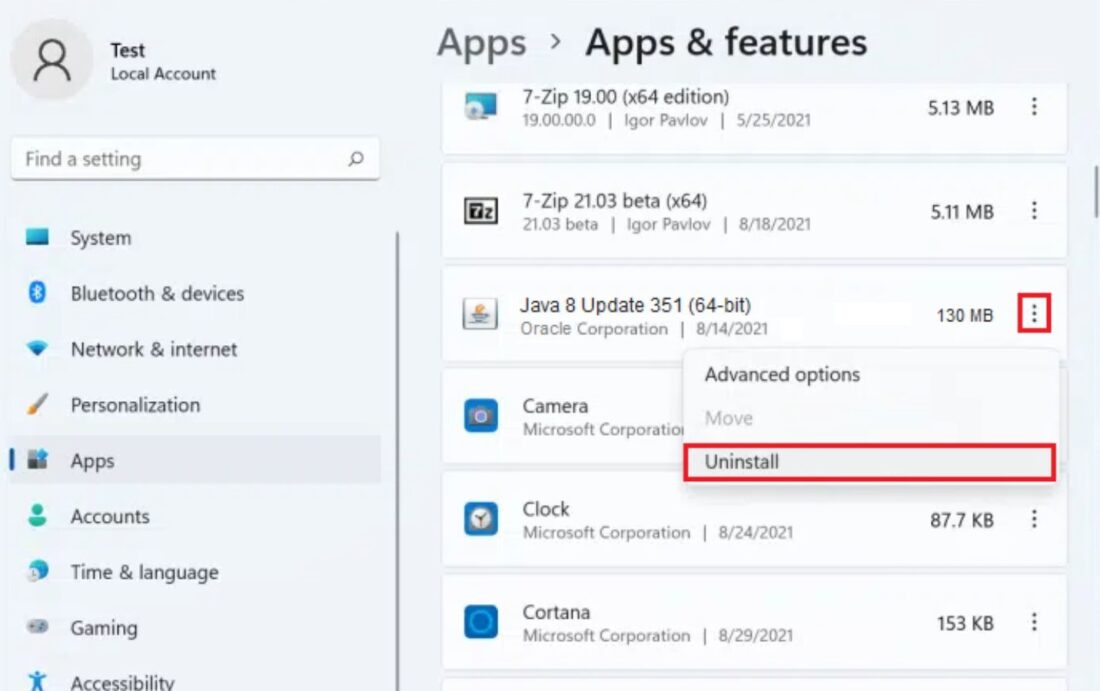
Task: Click the highlighted three-dot menu for Java 8
Action: coord(1036,311)
